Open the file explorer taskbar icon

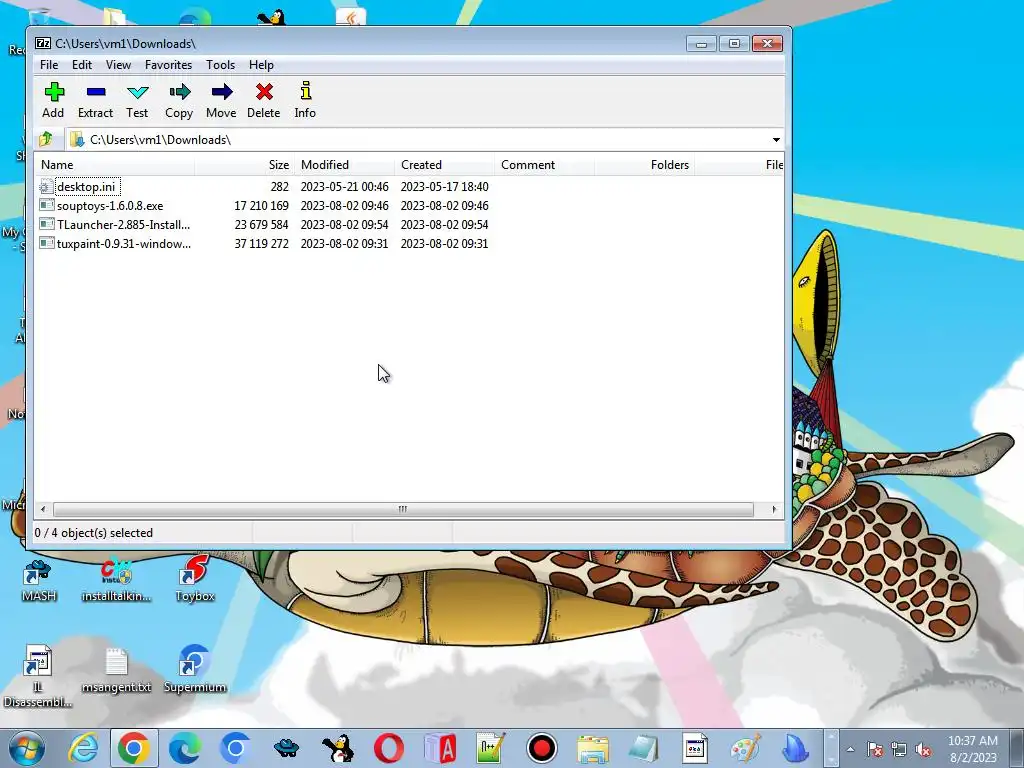pyautogui.click(x=592, y=748)
